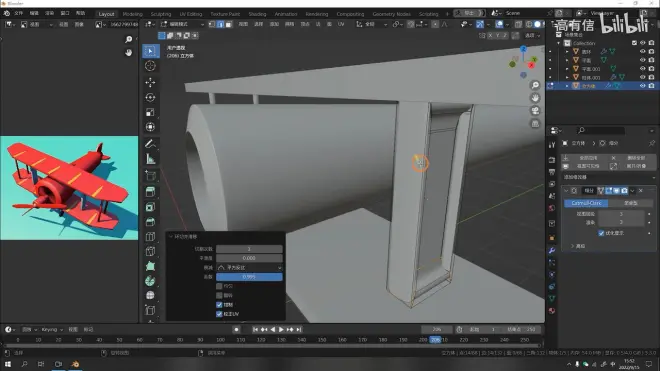This screenshot has height=371, width=660.
Task: Select the Knife tool
Action: click(x=150, y=251)
